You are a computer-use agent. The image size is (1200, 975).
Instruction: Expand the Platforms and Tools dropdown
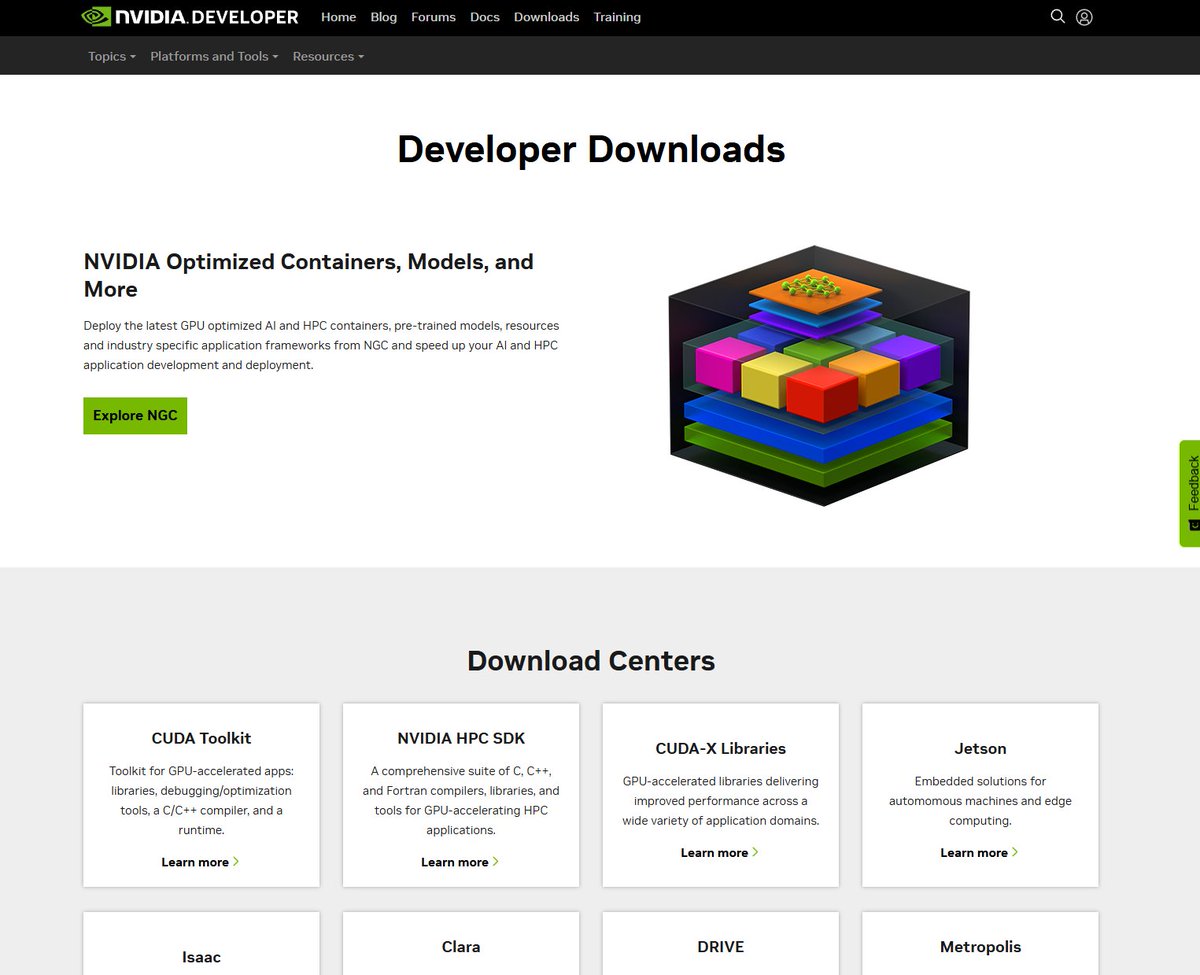pyautogui.click(x=214, y=56)
